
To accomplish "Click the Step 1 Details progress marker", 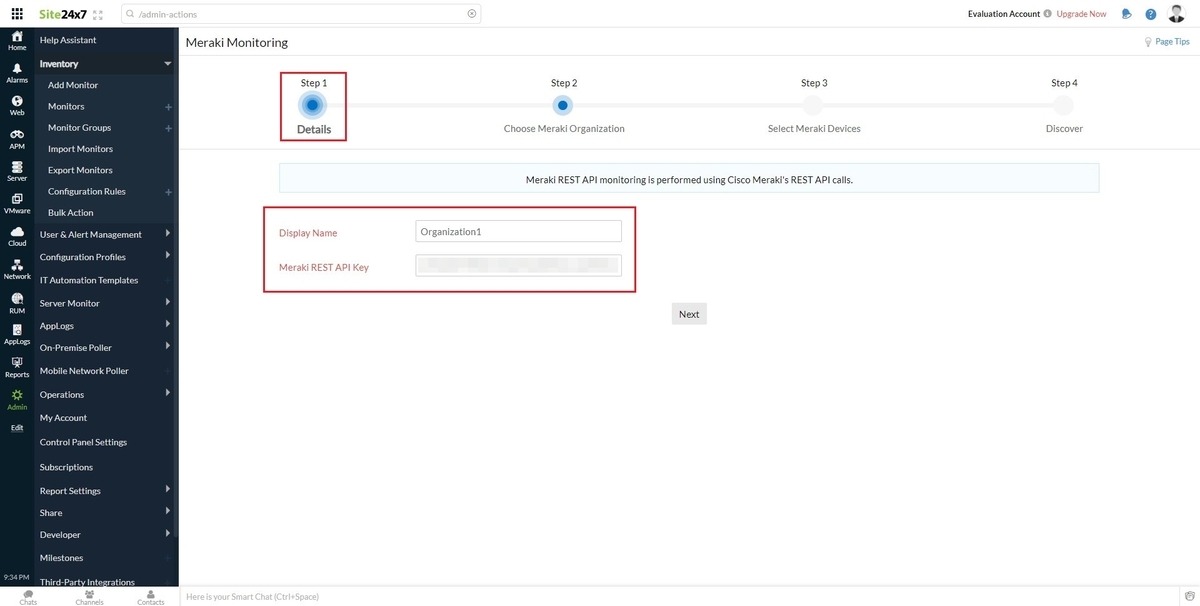I will tap(313, 105).
